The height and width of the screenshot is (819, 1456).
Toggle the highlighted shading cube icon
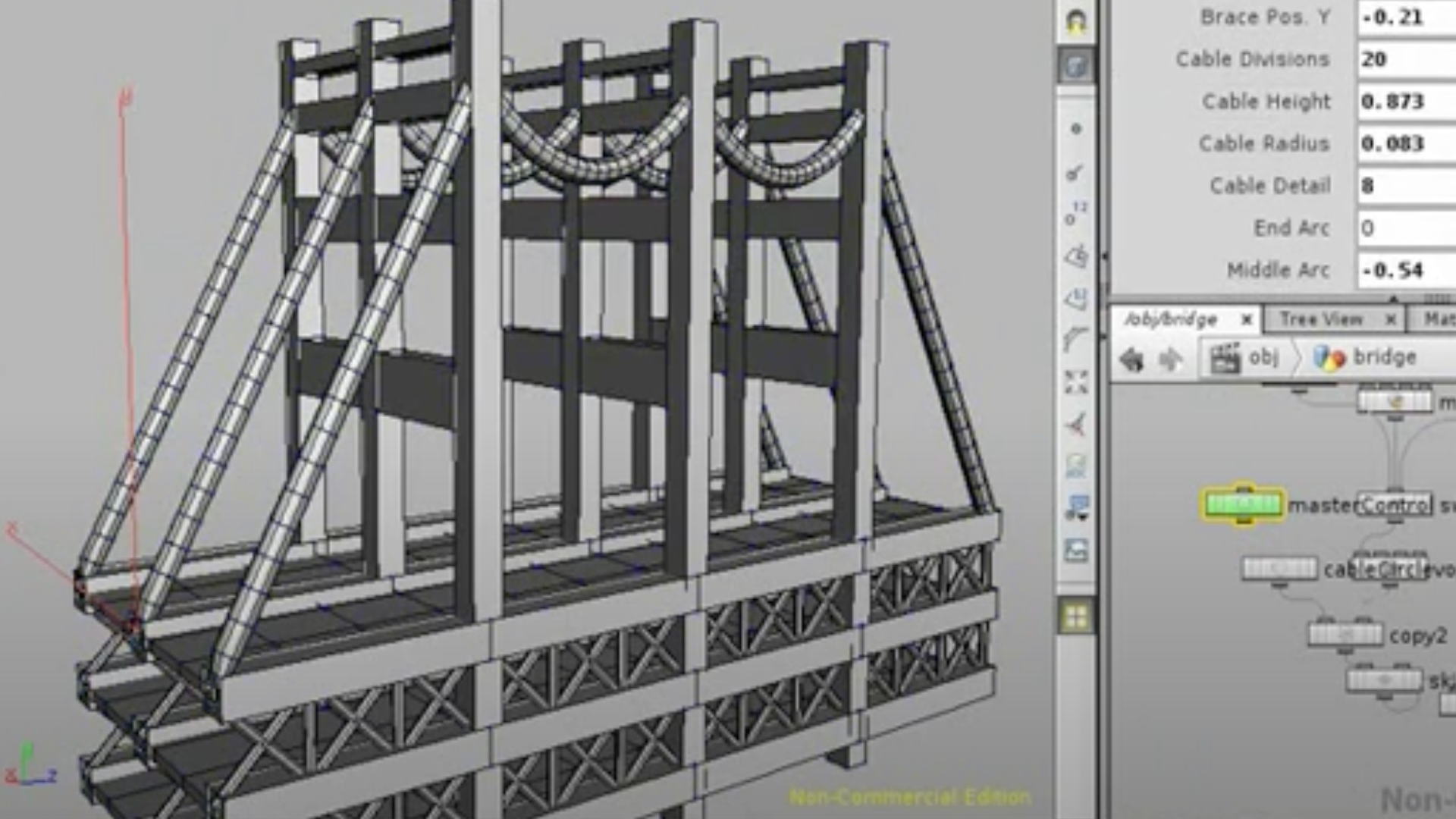(x=1076, y=66)
